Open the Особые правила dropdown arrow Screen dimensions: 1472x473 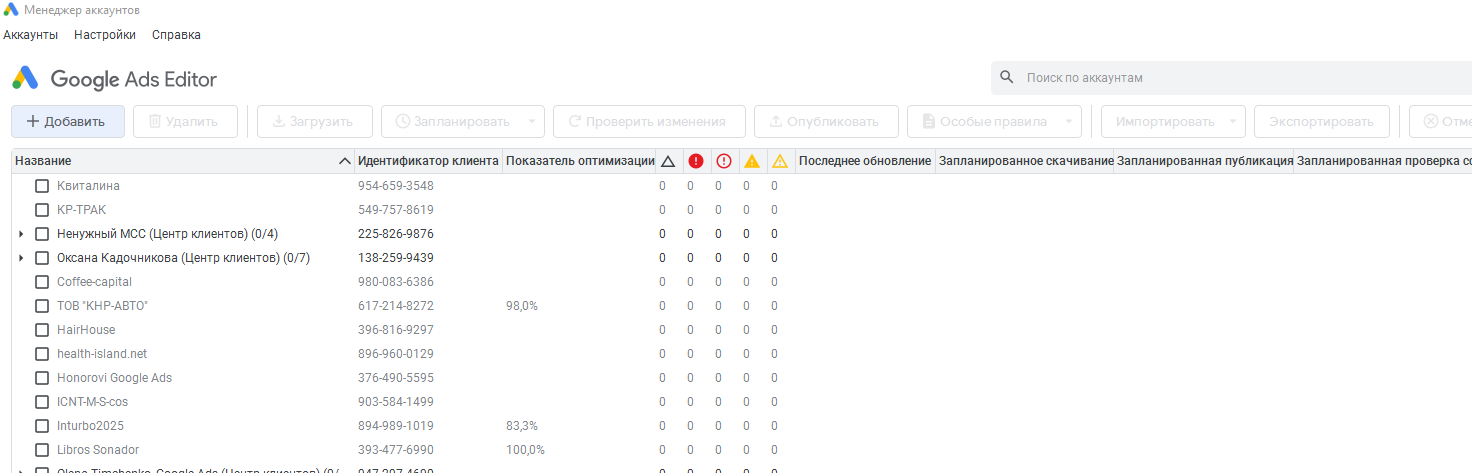1071,122
